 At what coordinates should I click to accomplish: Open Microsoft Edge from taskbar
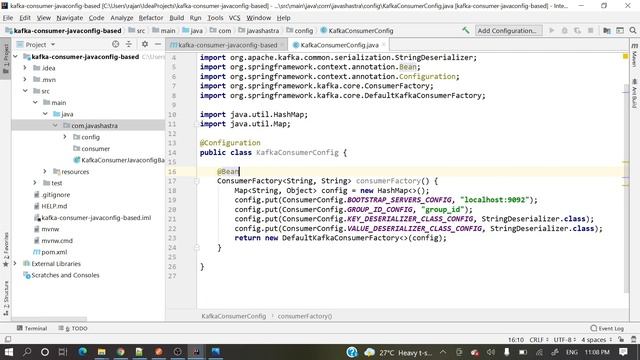tap(82, 352)
